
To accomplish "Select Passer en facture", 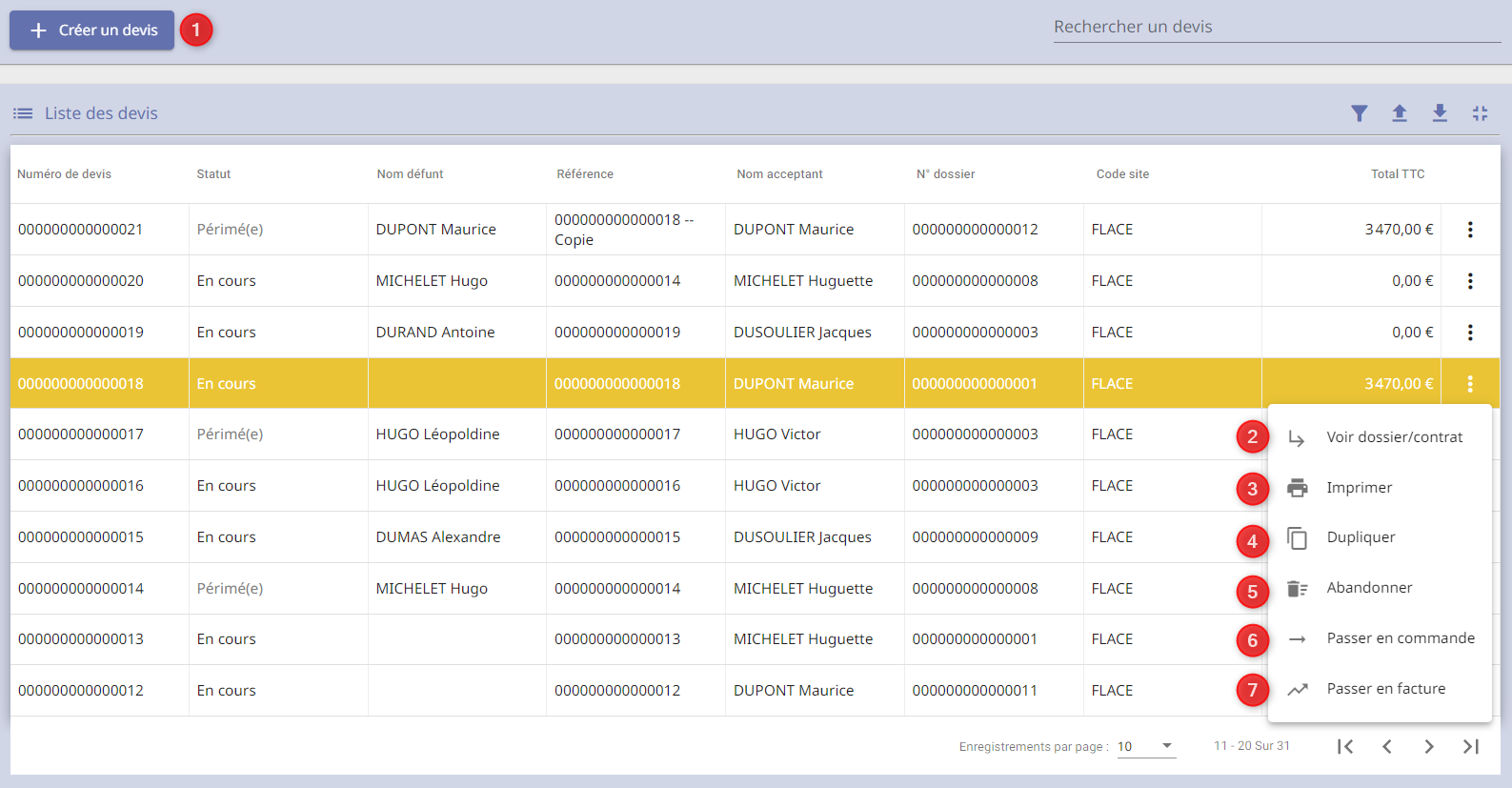I will (x=1380, y=689).
